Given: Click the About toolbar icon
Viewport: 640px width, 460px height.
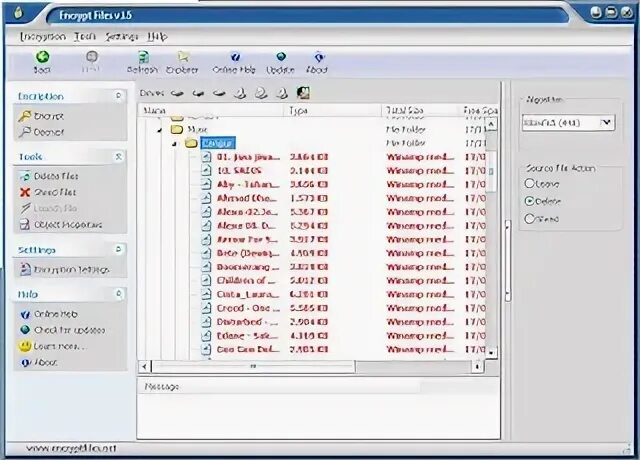Looking at the screenshot, I should (319, 57).
